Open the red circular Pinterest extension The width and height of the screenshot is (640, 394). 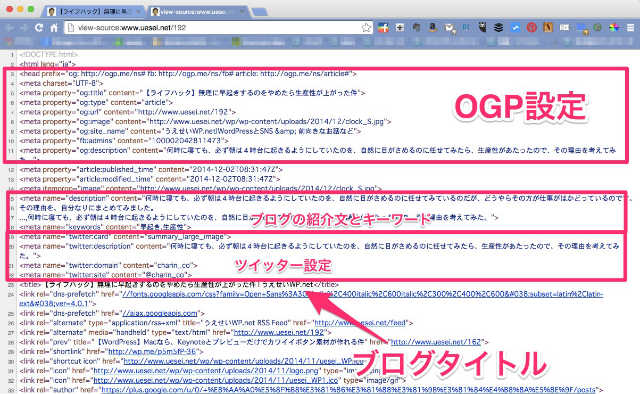(x=531, y=28)
